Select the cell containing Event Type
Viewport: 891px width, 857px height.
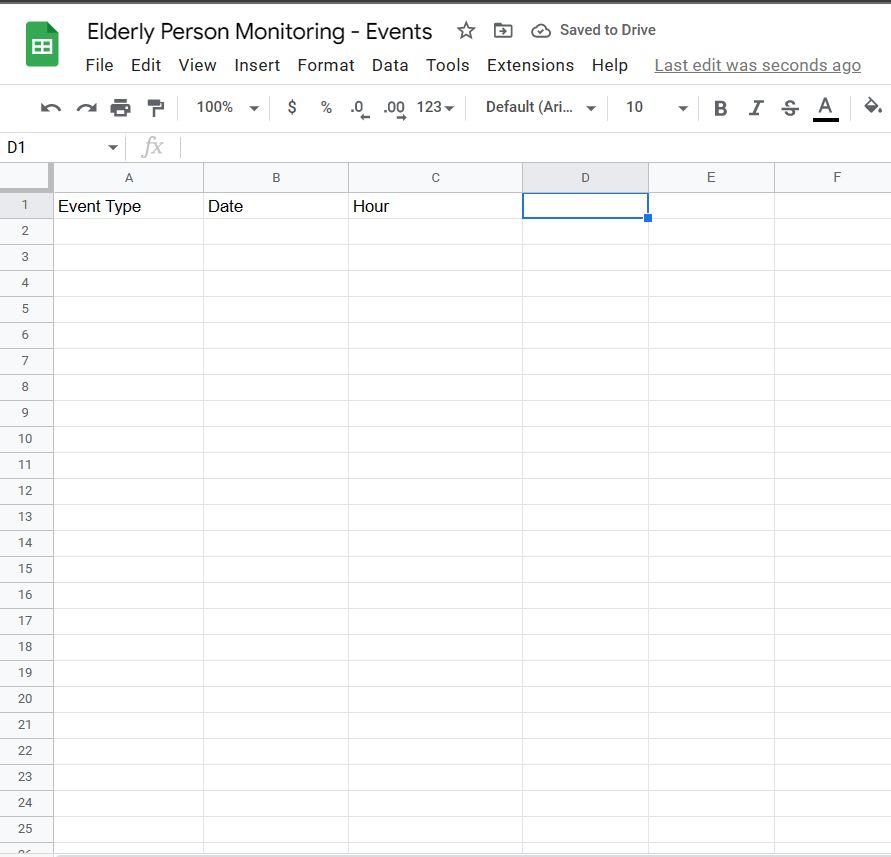tap(129, 206)
